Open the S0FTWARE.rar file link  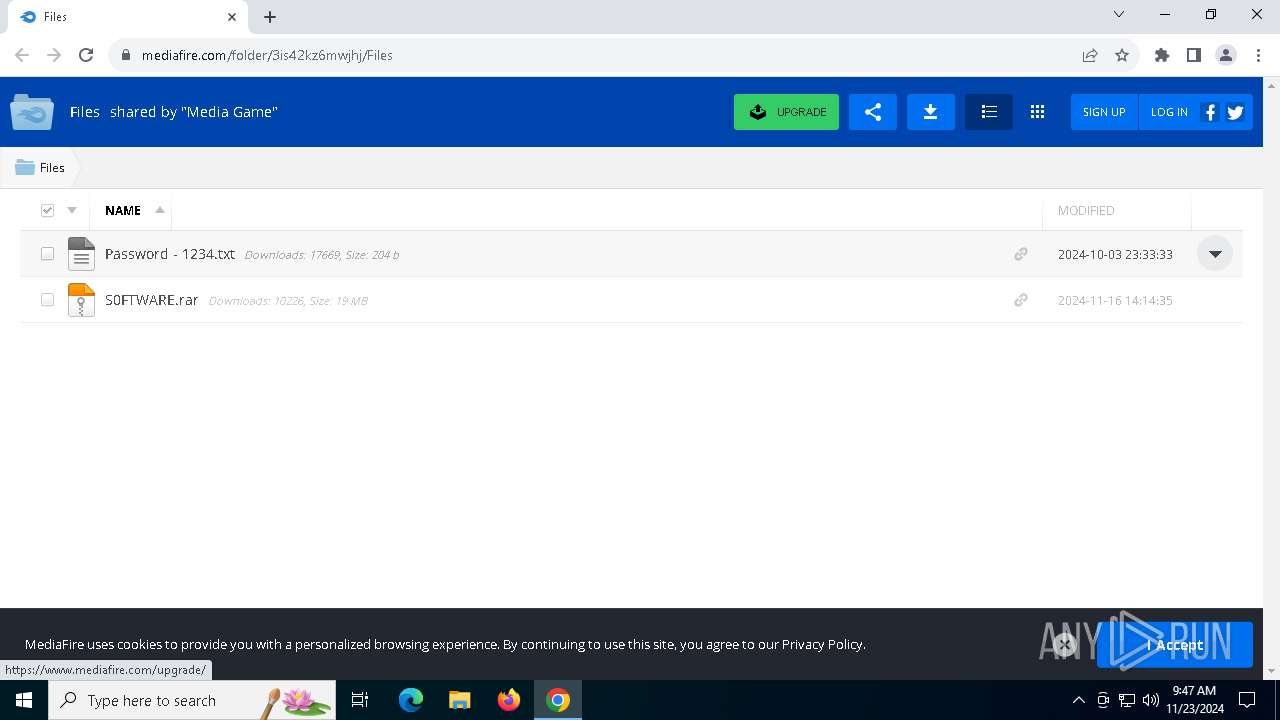pos(152,300)
